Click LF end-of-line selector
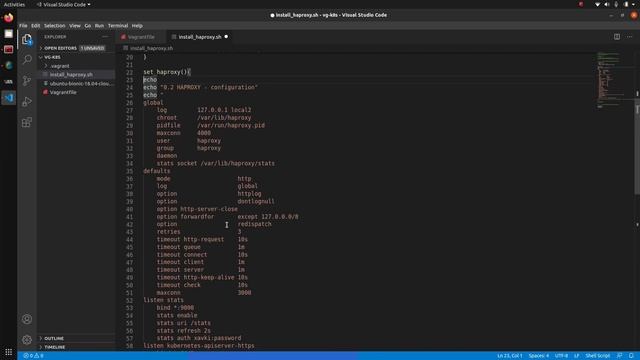640x360 pixels. tap(576, 356)
